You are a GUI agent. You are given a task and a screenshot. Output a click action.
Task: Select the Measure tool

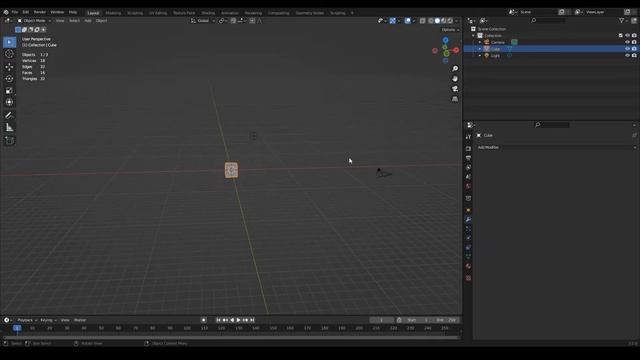[9, 128]
